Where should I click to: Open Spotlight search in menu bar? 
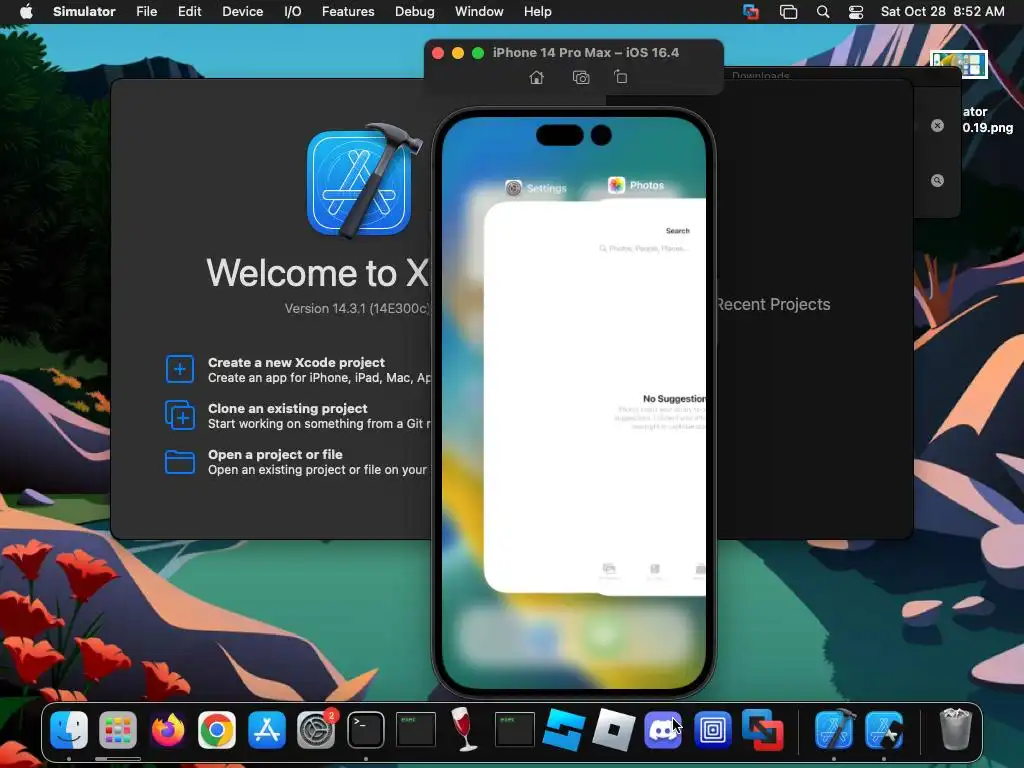(823, 12)
